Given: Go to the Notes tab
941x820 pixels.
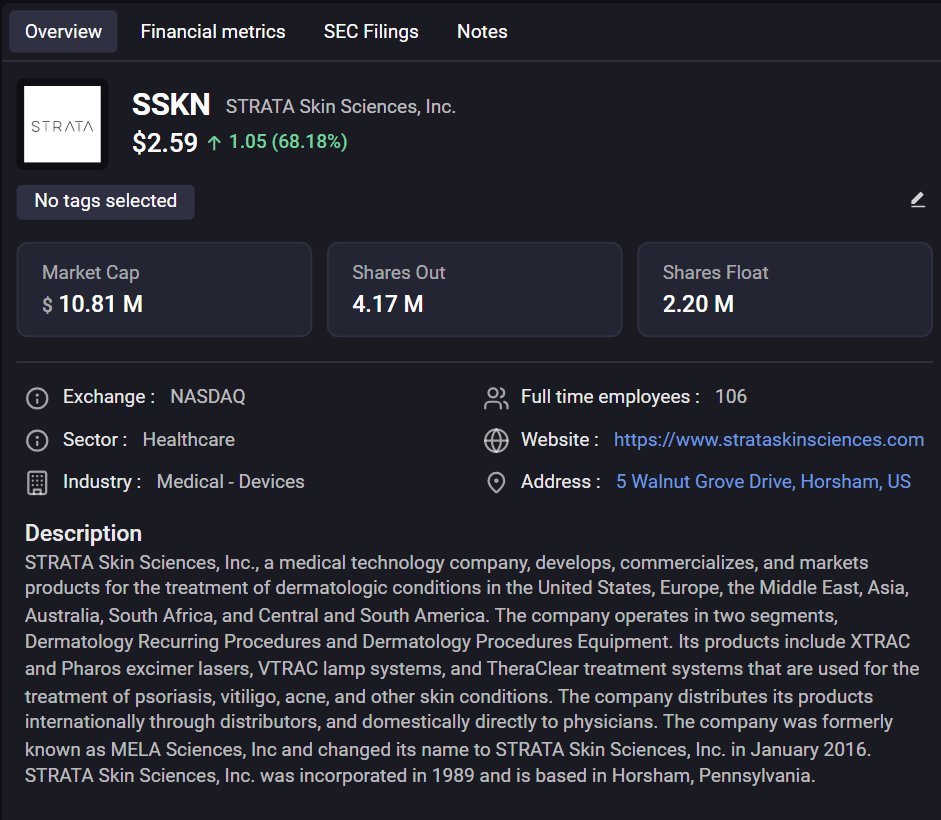Looking at the screenshot, I should [x=482, y=31].
